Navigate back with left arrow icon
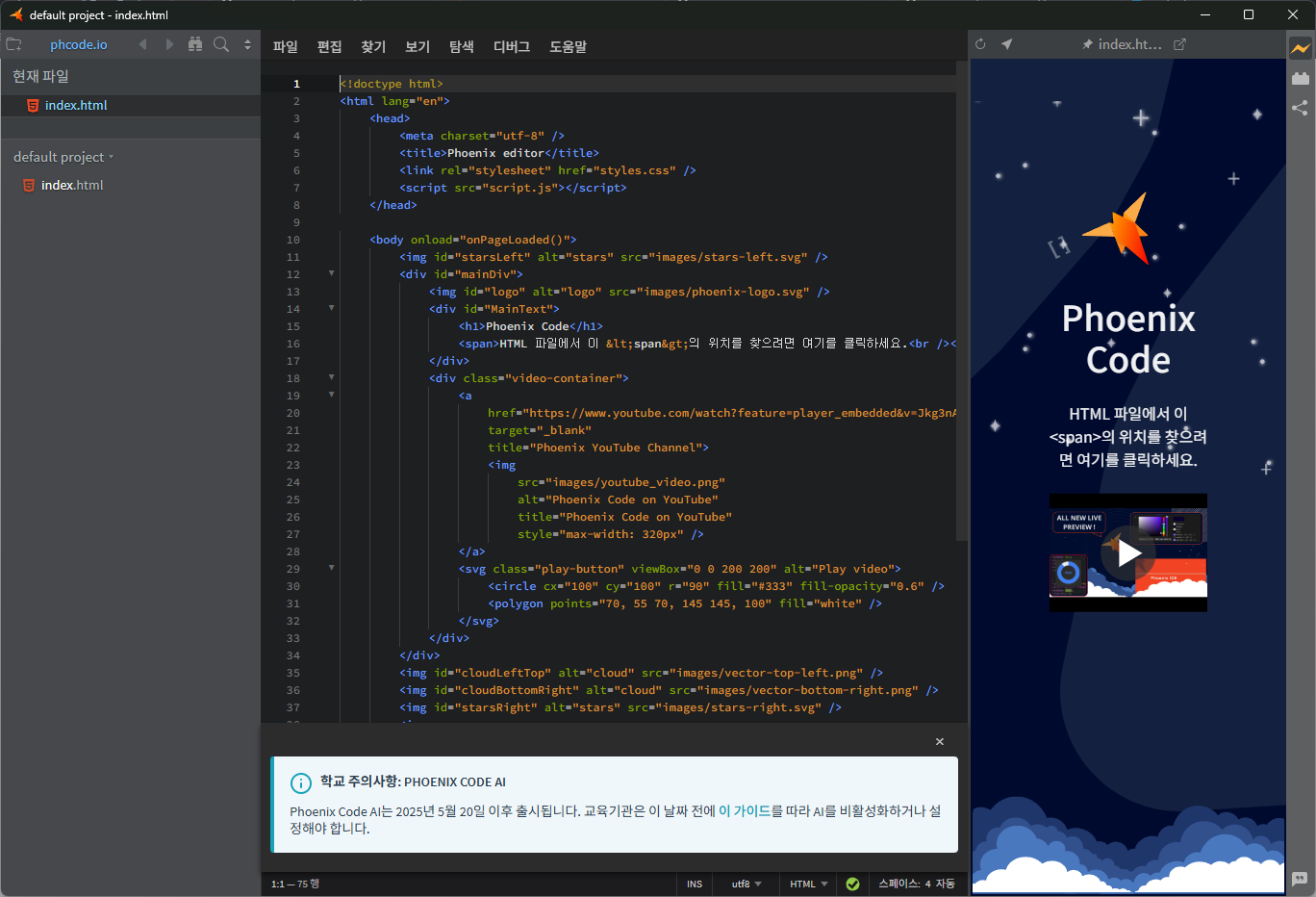This screenshot has height=897, width=1316. [x=143, y=44]
